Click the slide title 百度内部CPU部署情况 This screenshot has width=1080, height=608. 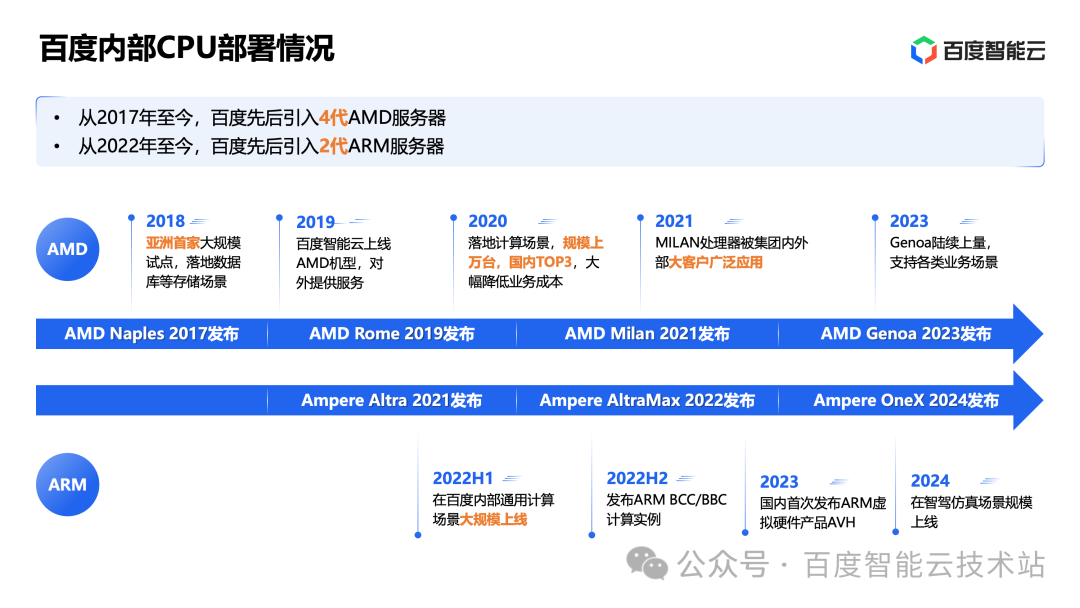point(187,49)
